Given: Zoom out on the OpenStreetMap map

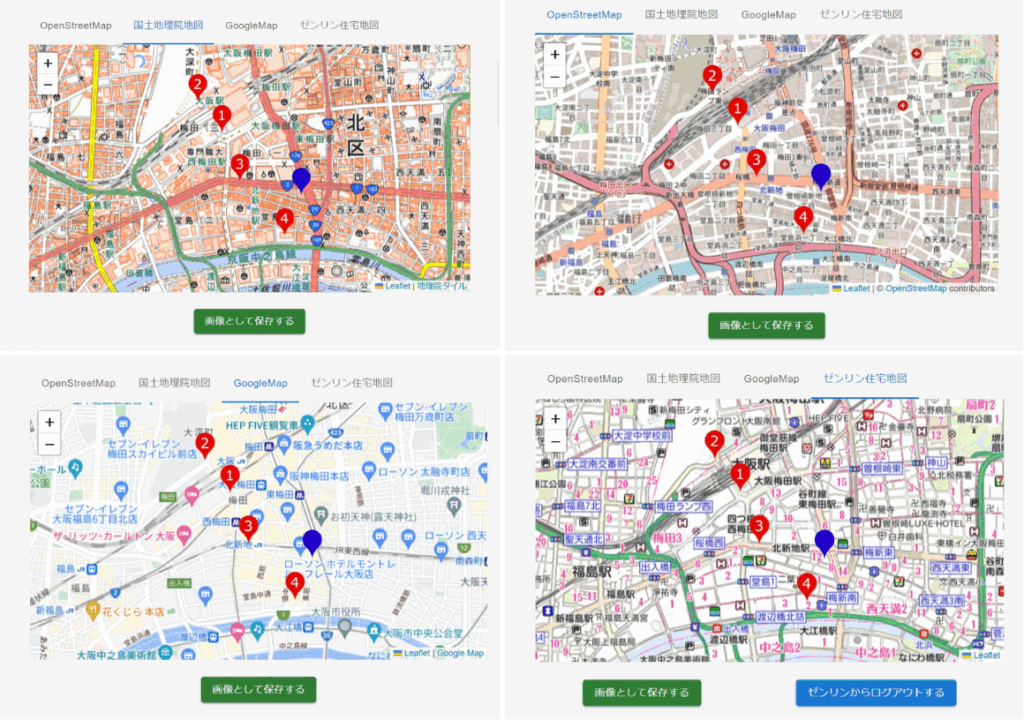Looking at the screenshot, I should point(554,76).
